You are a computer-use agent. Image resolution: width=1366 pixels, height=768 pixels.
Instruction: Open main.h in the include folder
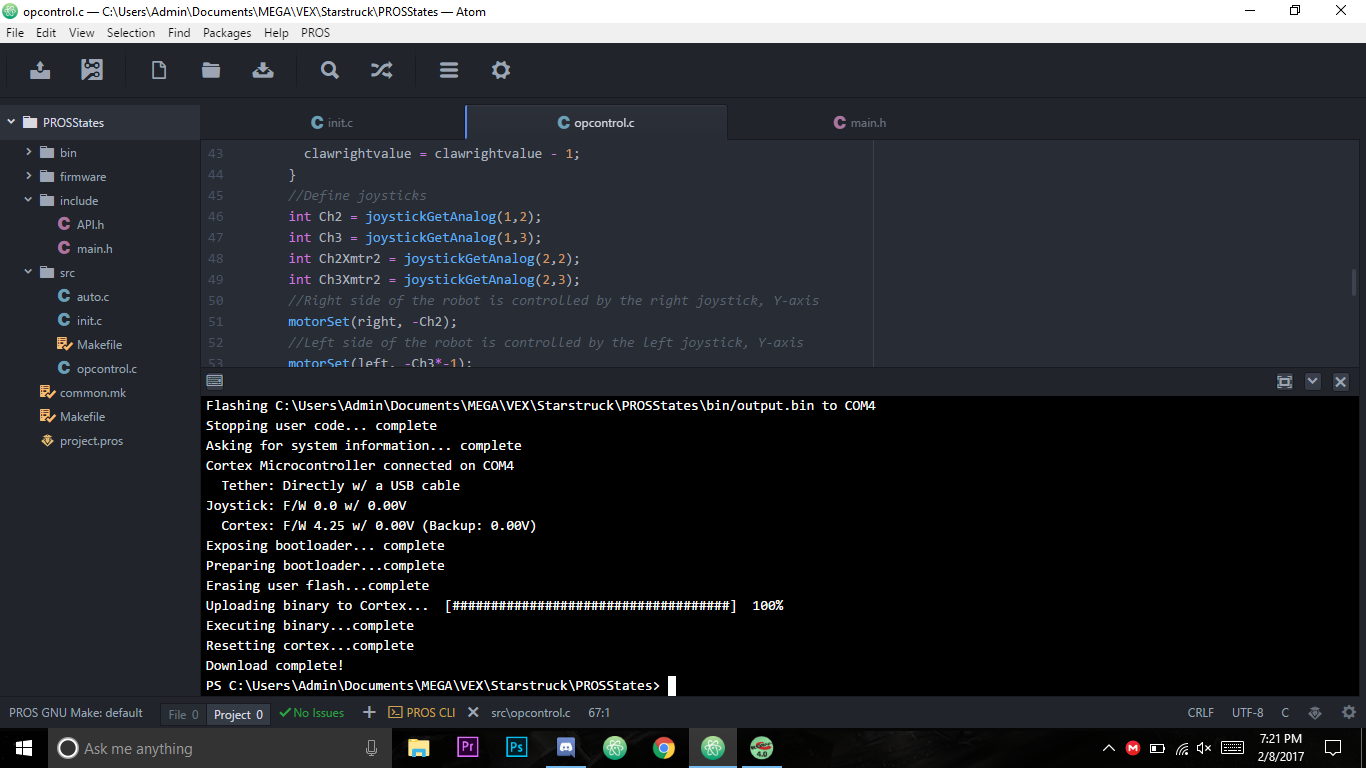click(94, 248)
